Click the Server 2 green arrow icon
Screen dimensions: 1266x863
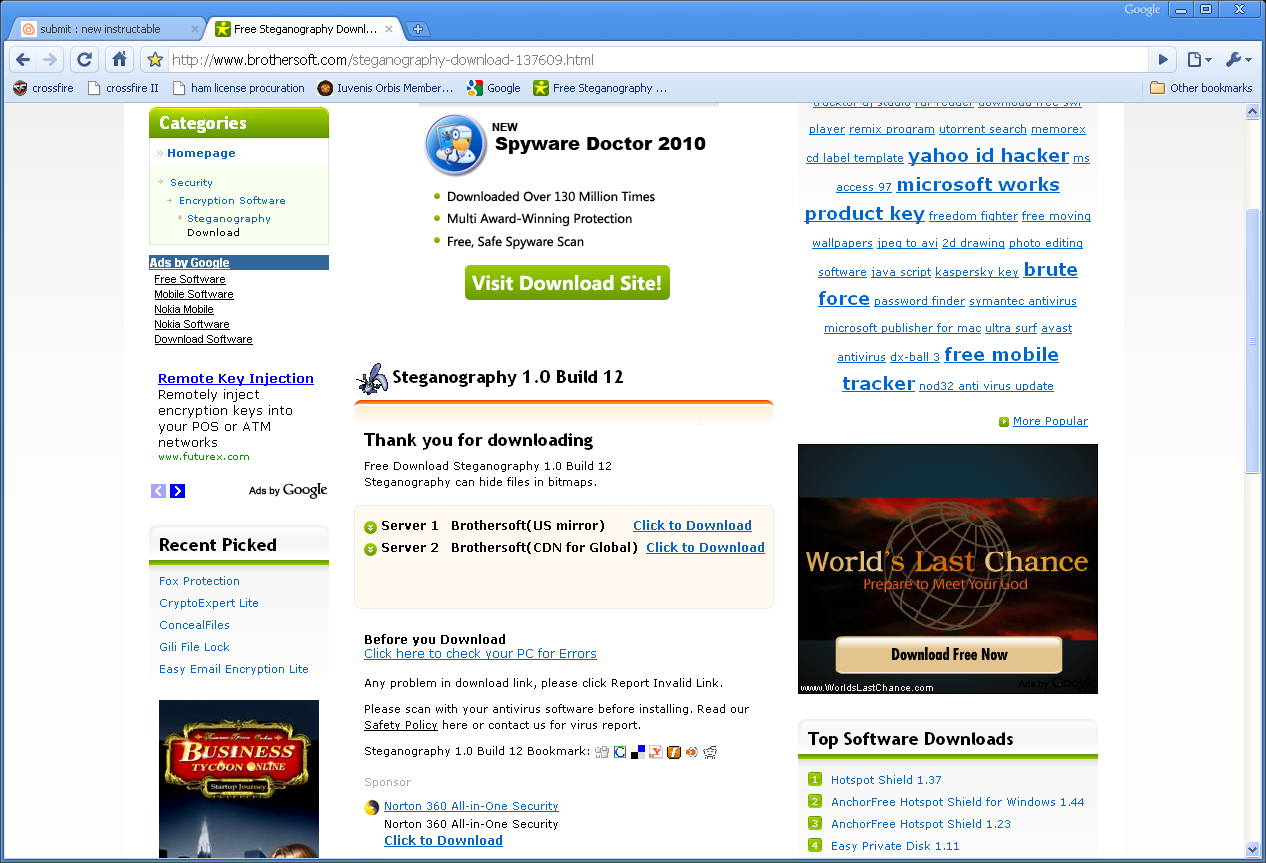pos(370,549)
